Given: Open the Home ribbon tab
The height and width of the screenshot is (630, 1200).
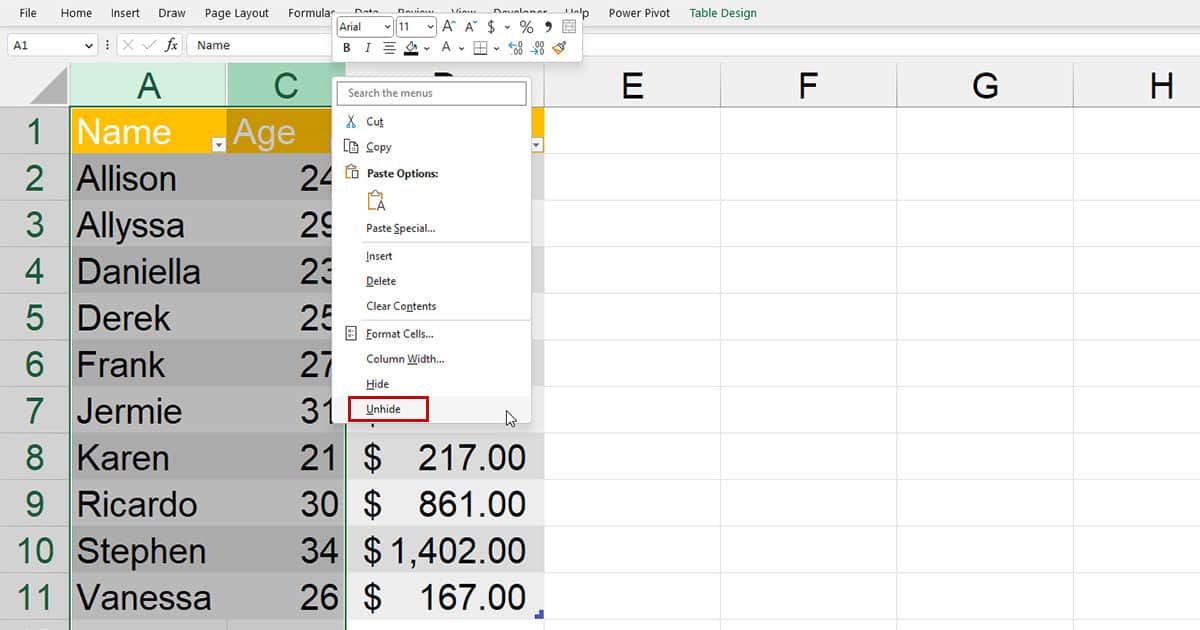Looking at the screenshot, I should (76, 13).
